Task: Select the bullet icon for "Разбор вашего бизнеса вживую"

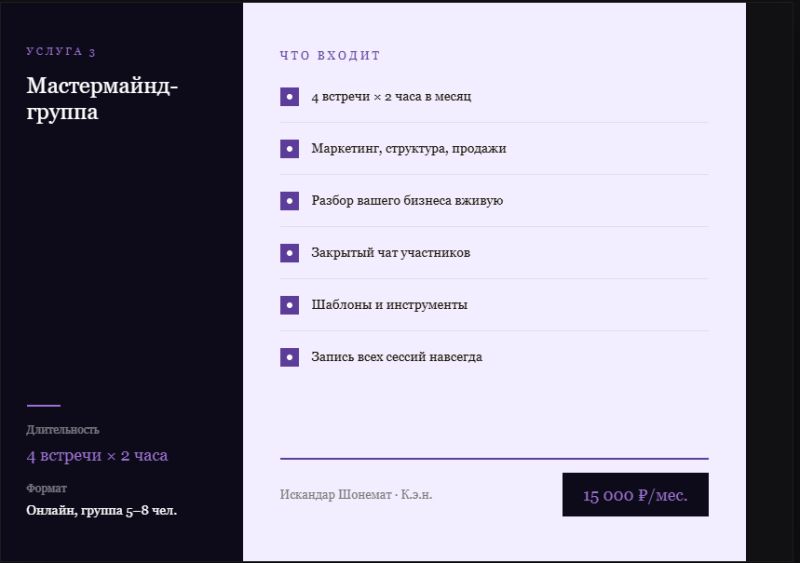Action: tap(290, 201)
